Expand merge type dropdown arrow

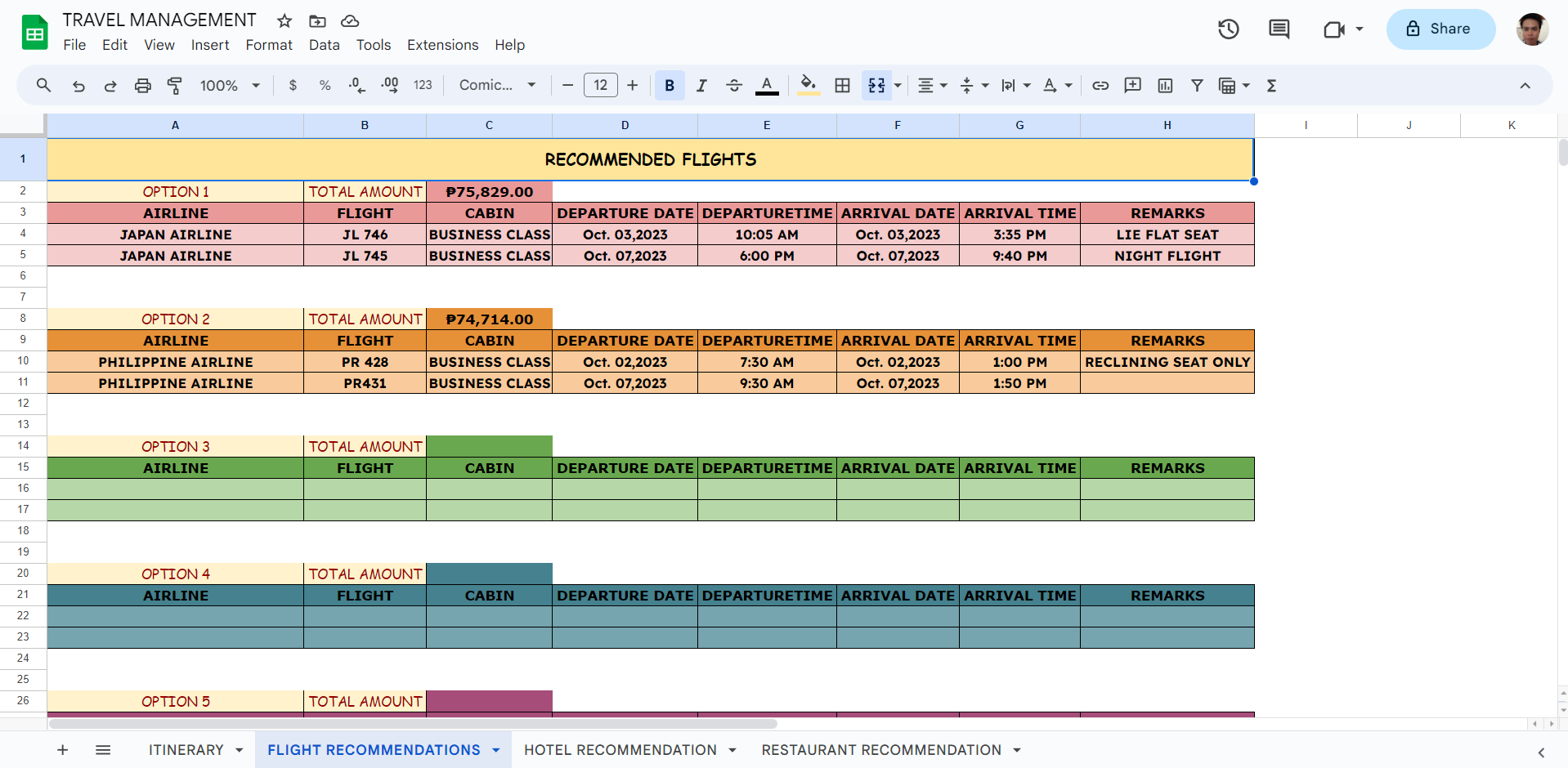(898, 85)
